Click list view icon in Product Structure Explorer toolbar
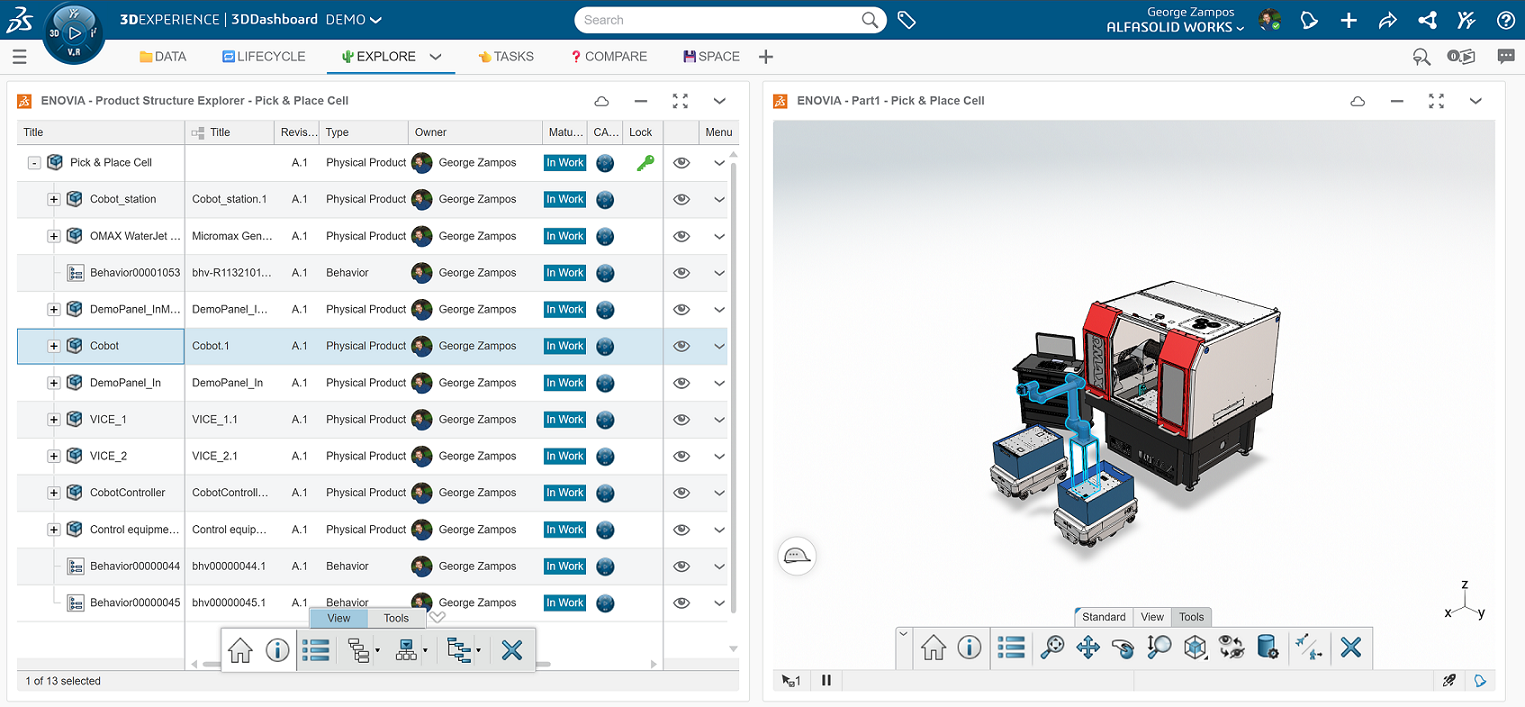The height and width of the screenshot is (707, 1525). pyautogui.click(x=316, y=650)
